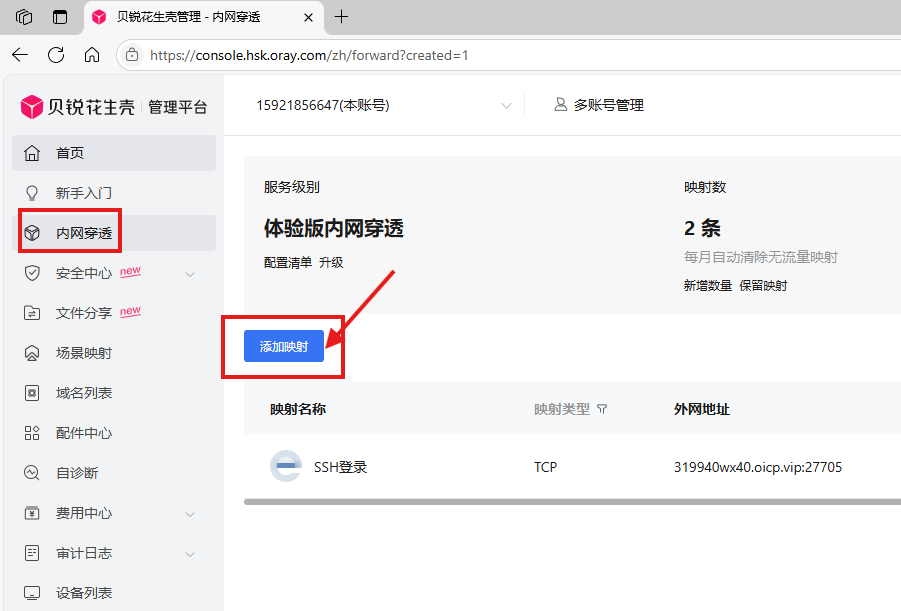Click the SSH登录 mapping name

[x=340, y=467]
